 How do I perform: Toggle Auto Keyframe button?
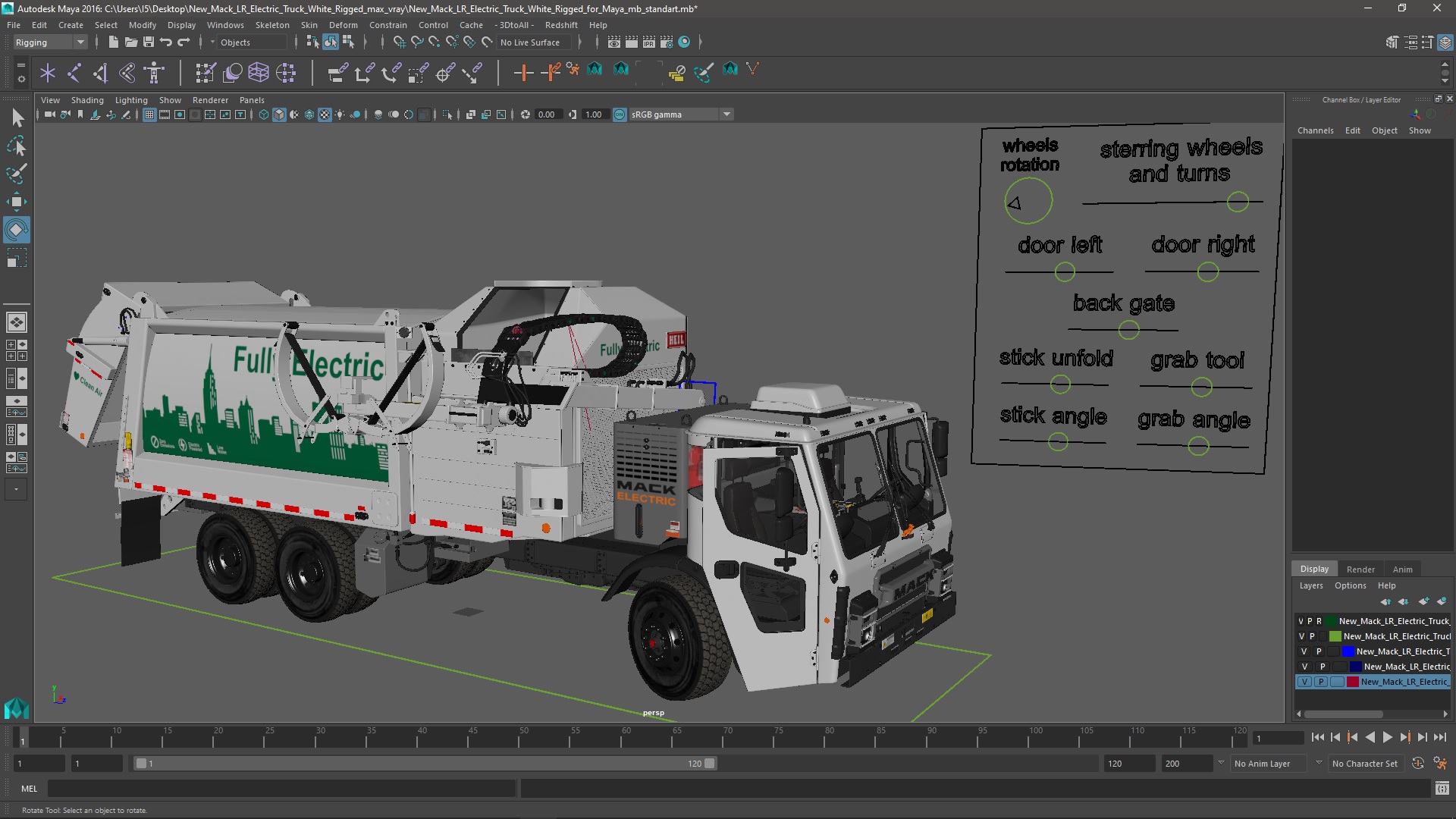click(1418, 764)
